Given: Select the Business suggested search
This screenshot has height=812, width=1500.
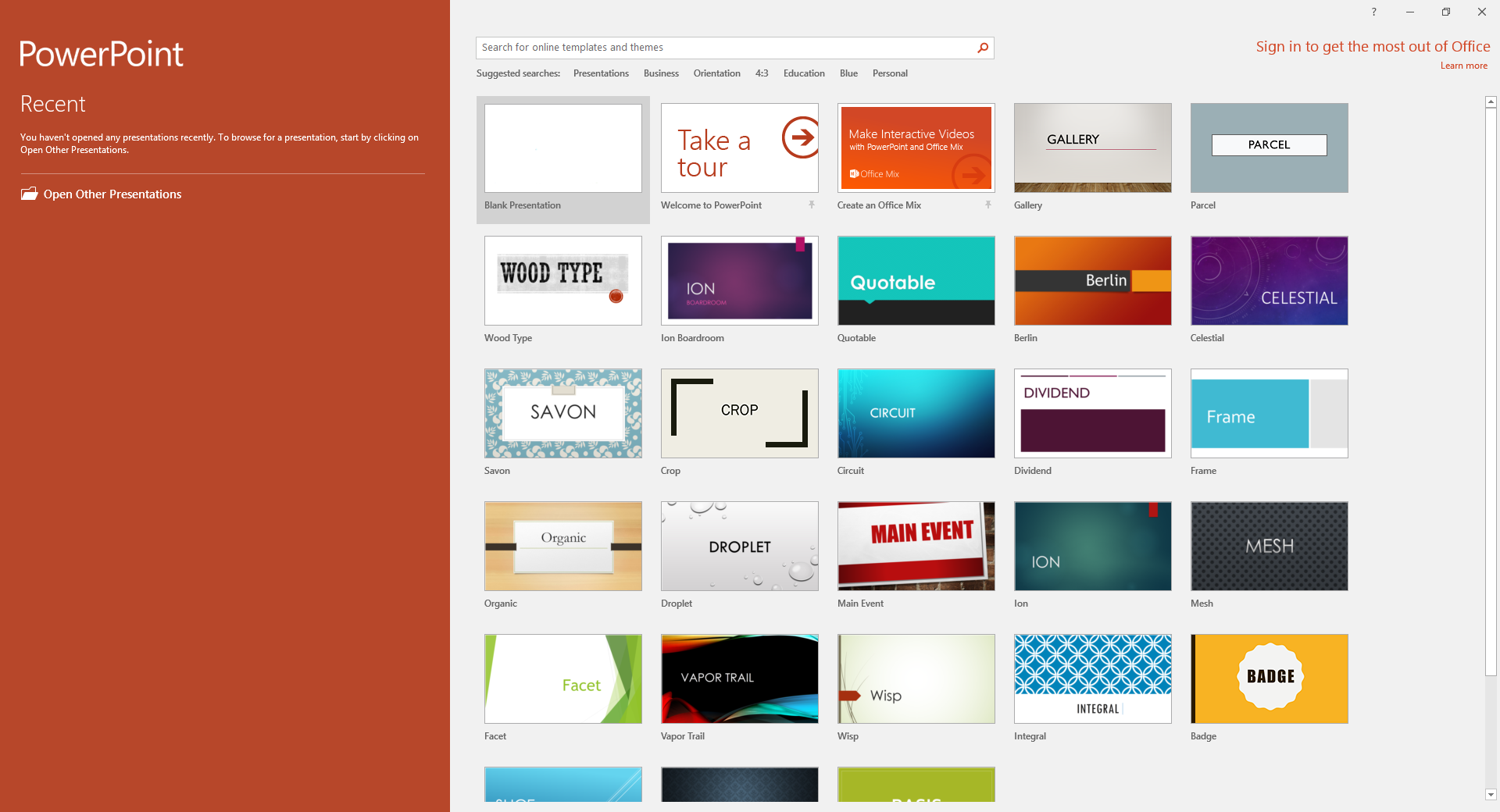Looking at the screenshot, I should 661,73.
